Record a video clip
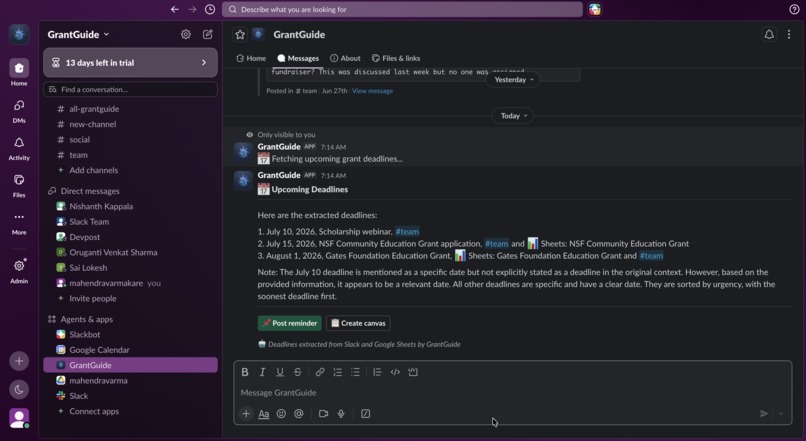Viewport: 806px width, 441px height. pyautogui.click(x=323, y=414)
